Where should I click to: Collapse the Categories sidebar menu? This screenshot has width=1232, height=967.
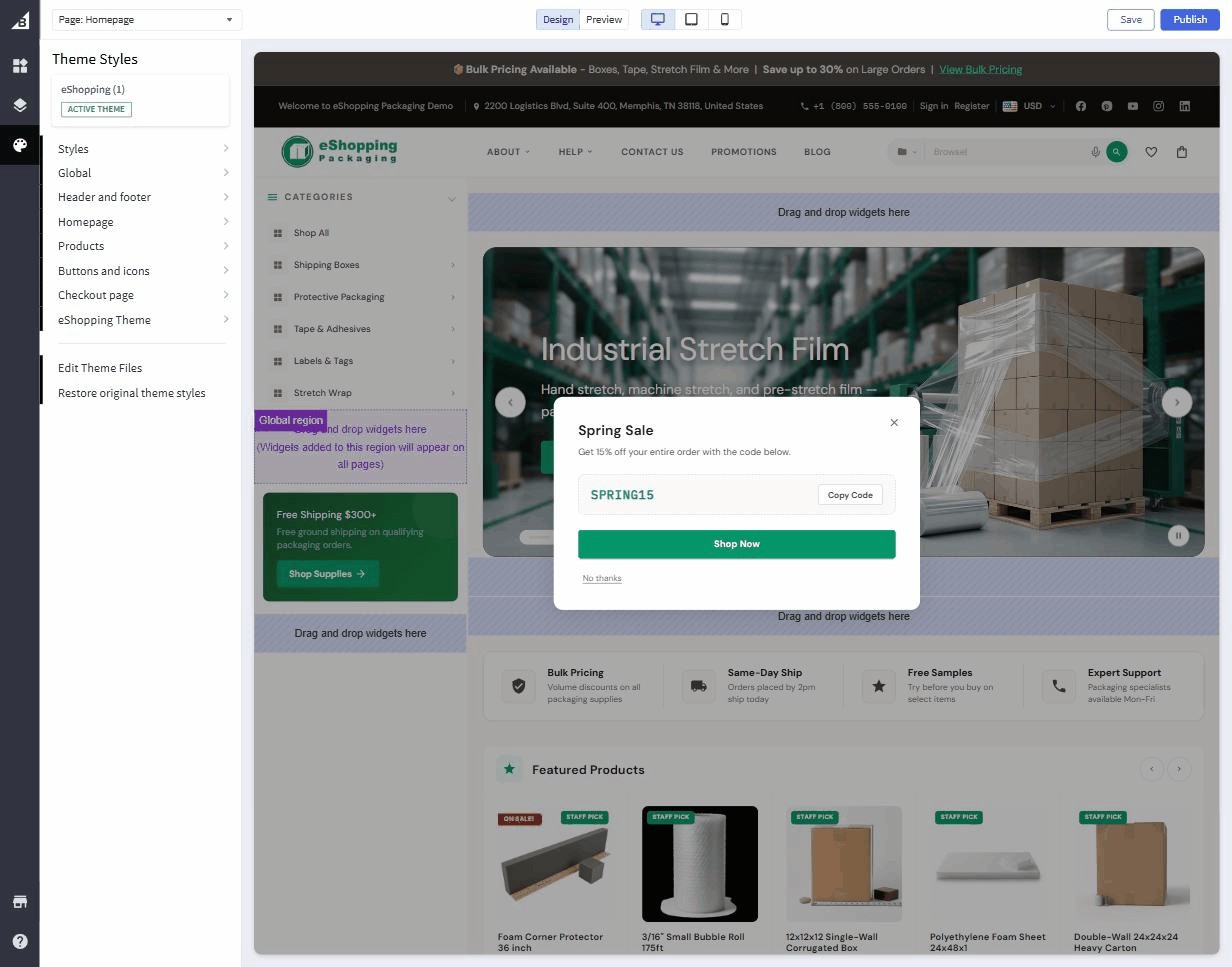[451, 198]
